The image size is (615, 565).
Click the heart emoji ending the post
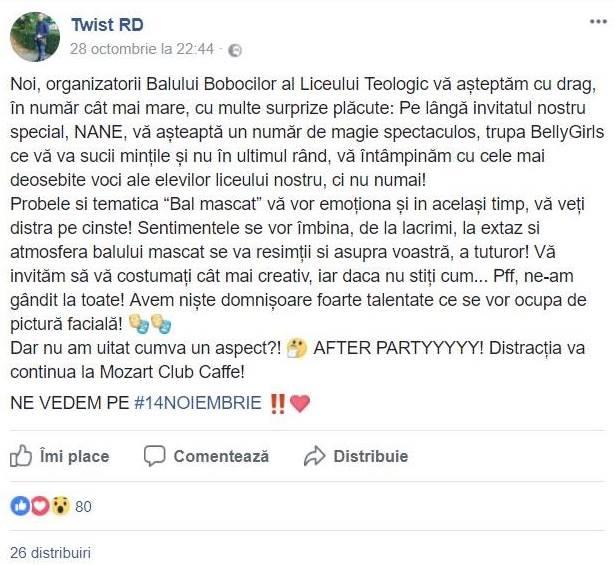point(300,403)
